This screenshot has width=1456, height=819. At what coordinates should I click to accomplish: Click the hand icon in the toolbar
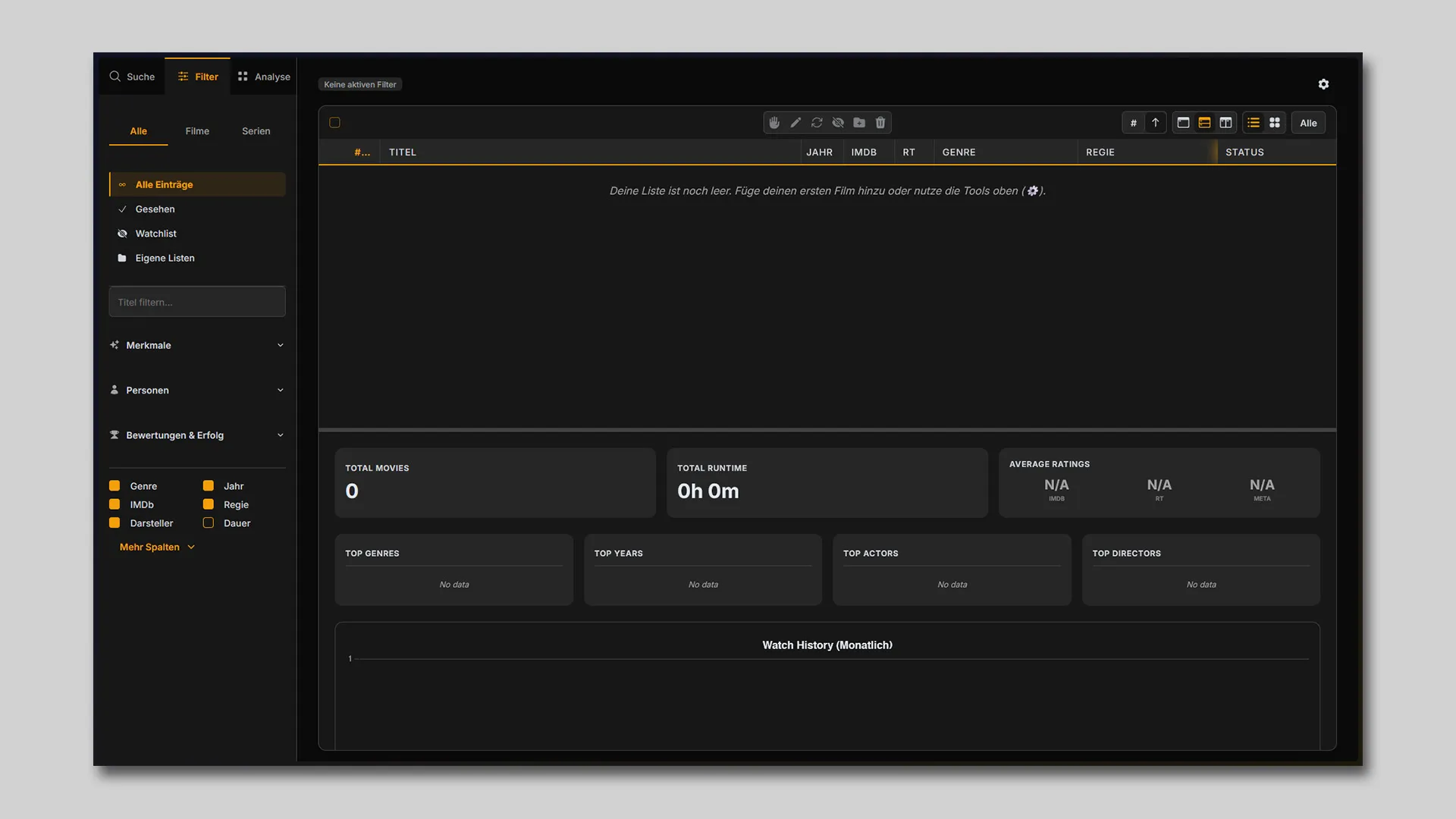[774, 123]
